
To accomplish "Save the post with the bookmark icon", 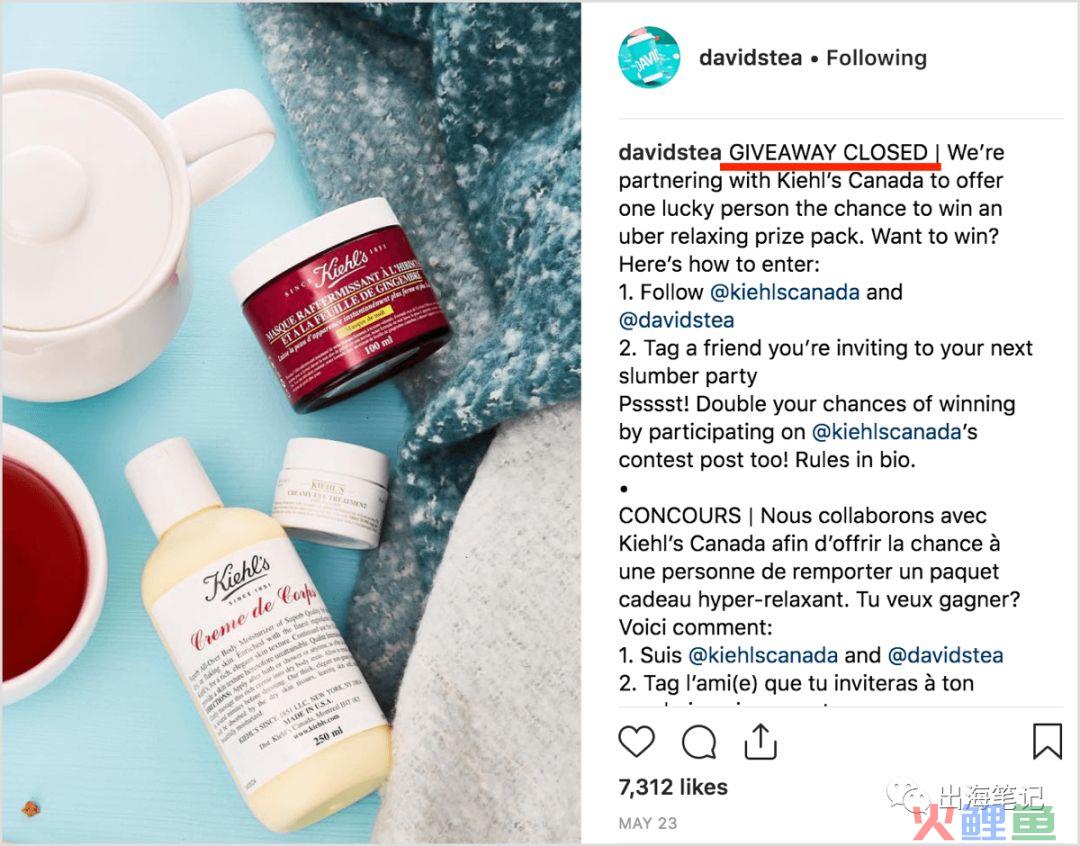I will pos(1047,741).
